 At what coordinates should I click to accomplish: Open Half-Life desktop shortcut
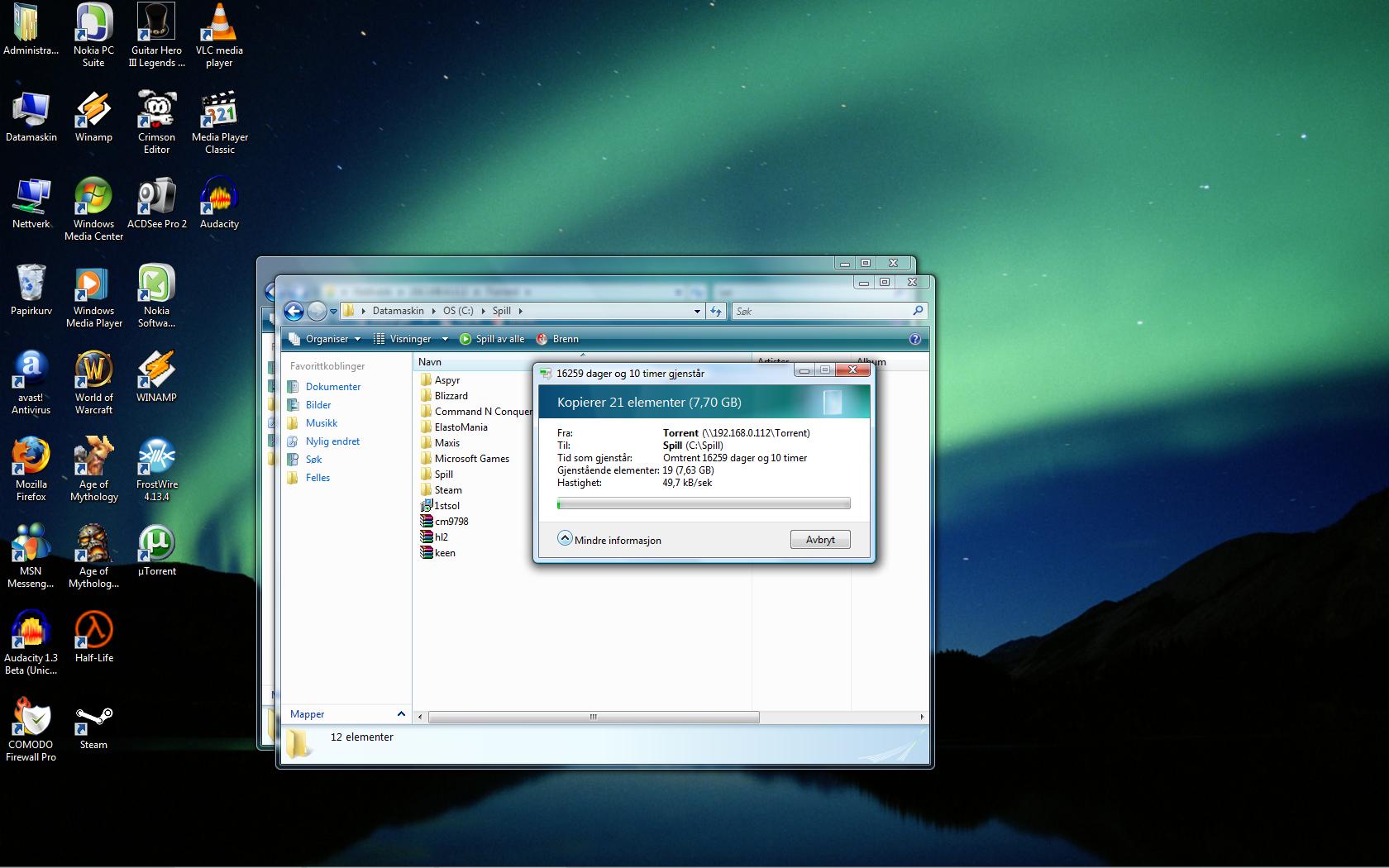tap(93, 637)
